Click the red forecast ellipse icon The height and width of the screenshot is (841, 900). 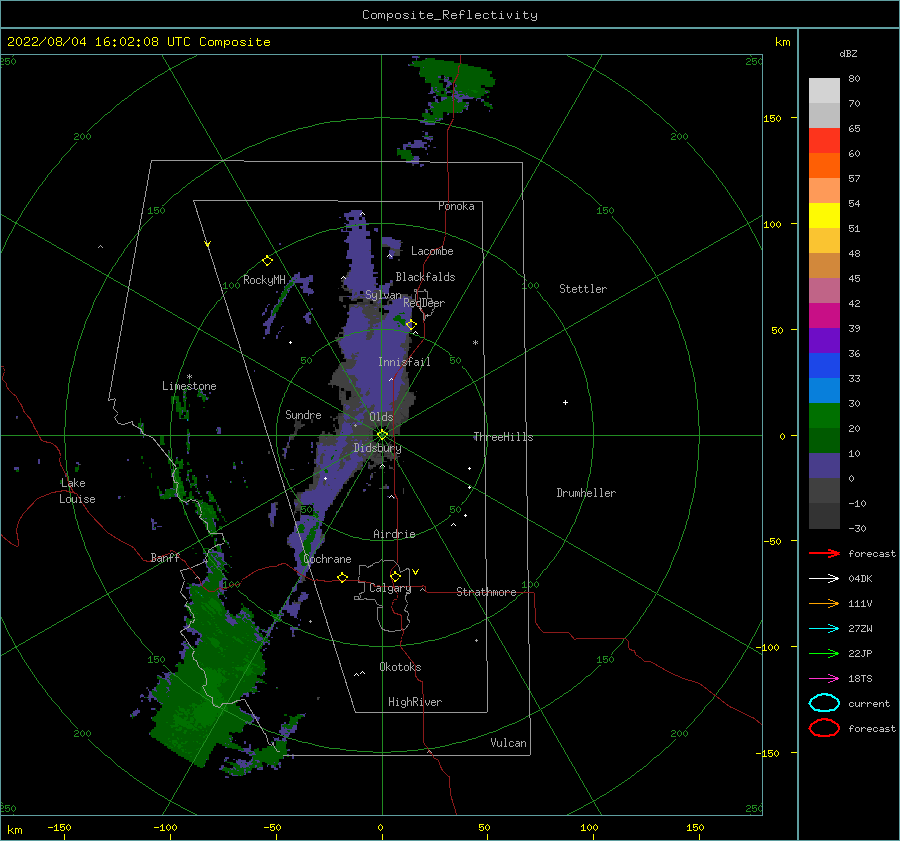(x=824, y=728)
